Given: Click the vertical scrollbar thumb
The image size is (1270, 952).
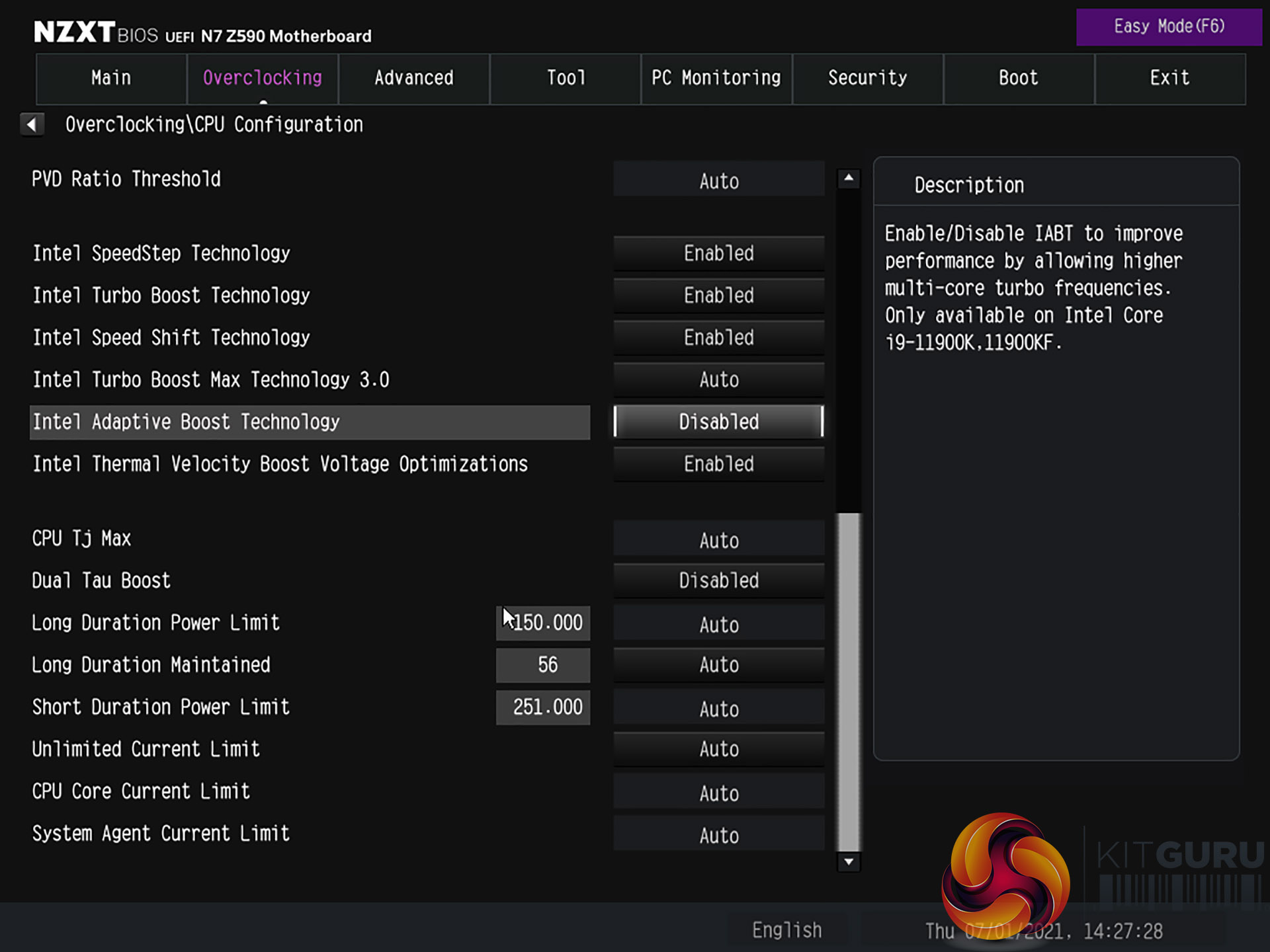Looking at the screenshot, I should click(849, 681).
